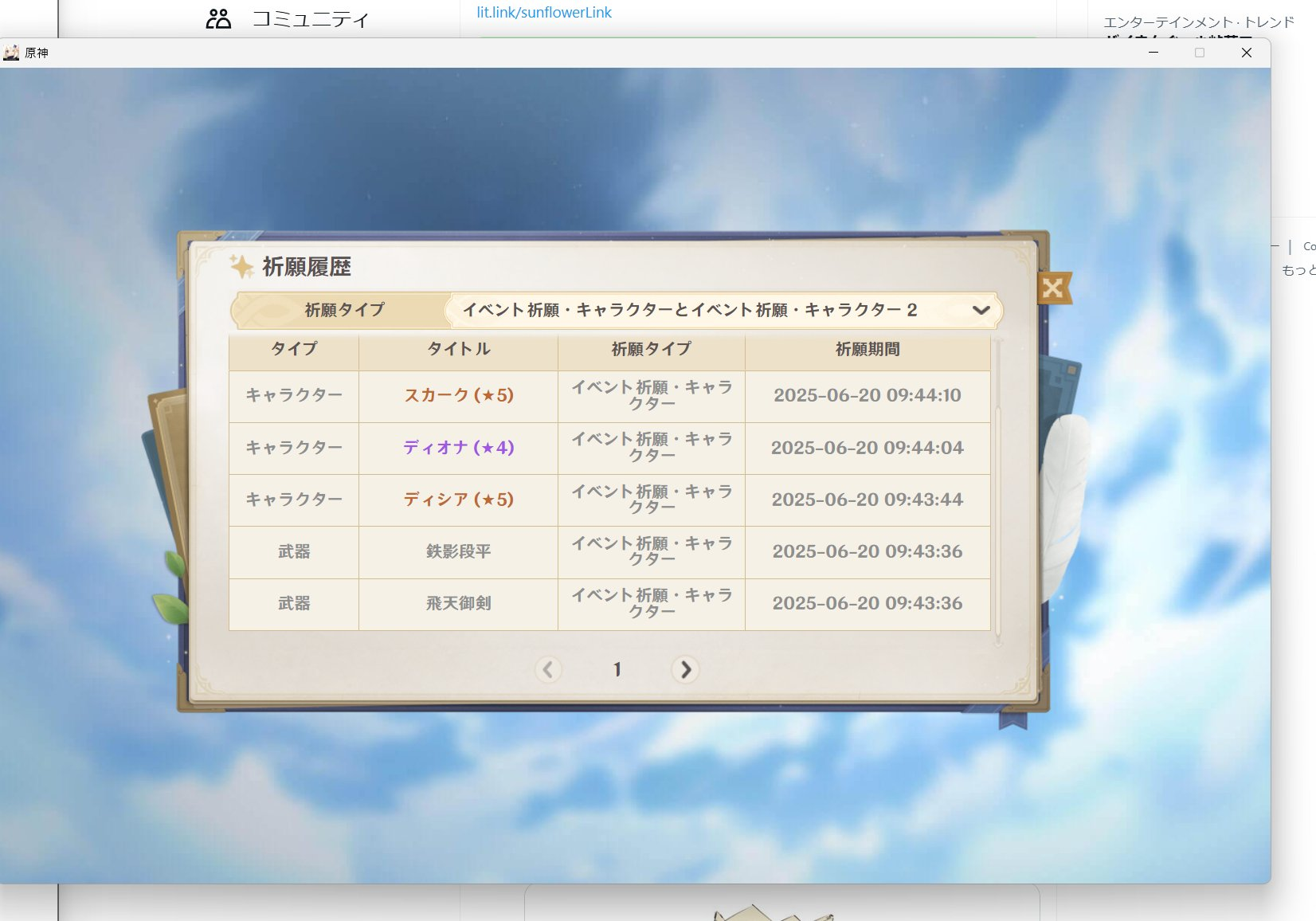Click the 祈願履歴 panel heading
1316x921 pixels.
tap(307, 267)
